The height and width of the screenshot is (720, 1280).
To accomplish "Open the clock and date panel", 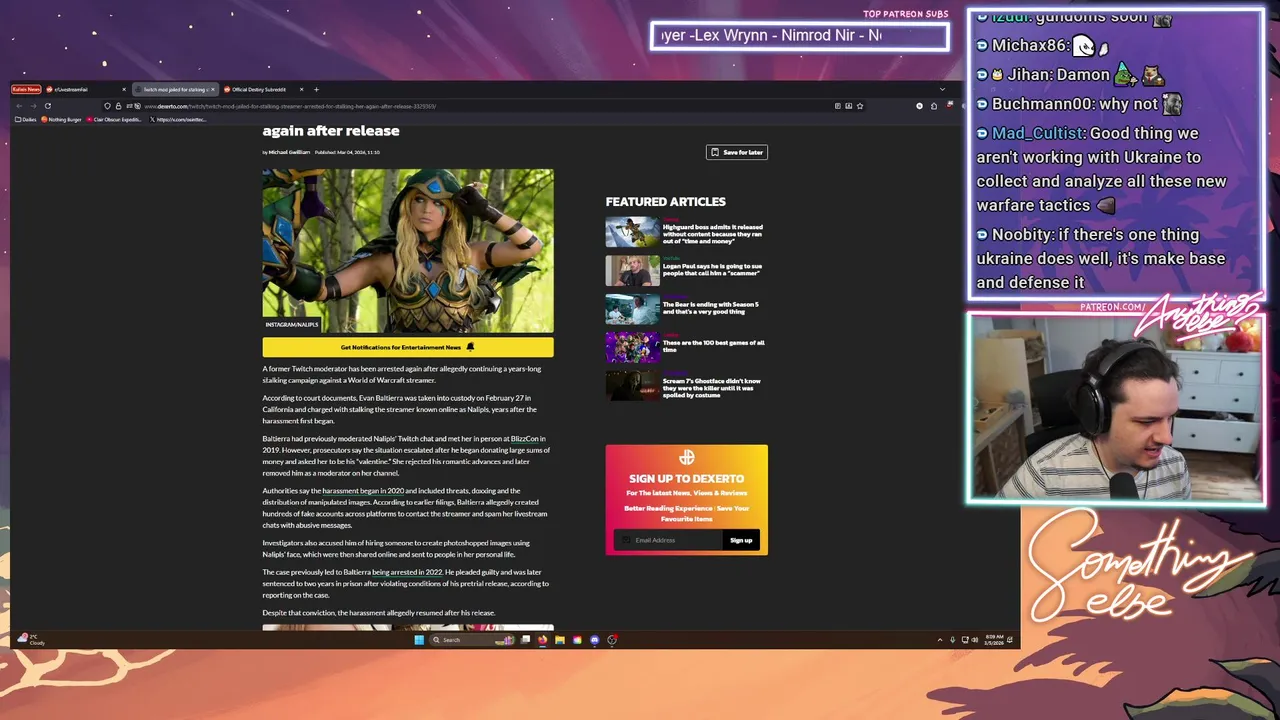I will tap(994, 640).
